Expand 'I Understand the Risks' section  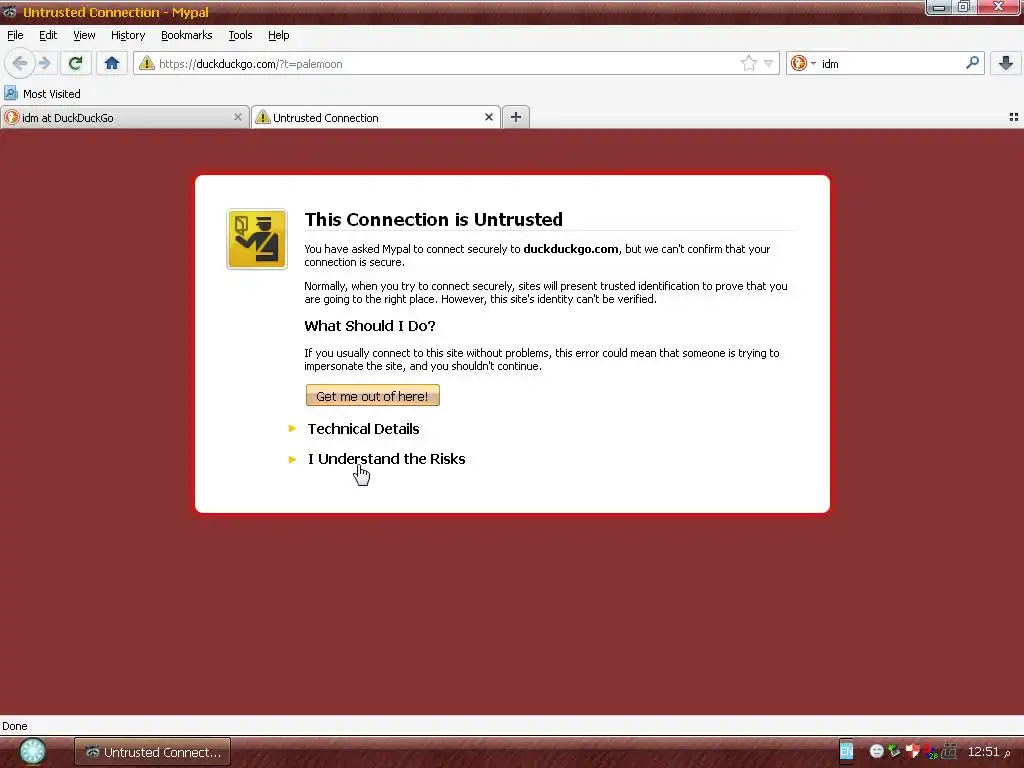386,459
